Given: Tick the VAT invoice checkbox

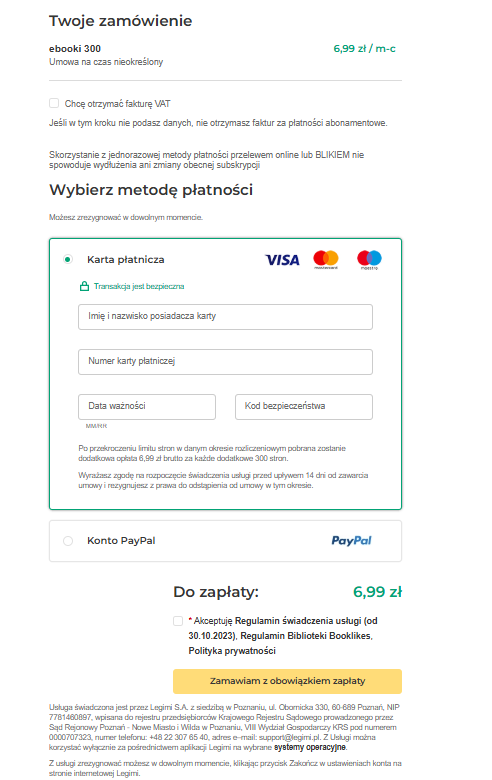Looking at the screenshot, I should pos(54,103).
